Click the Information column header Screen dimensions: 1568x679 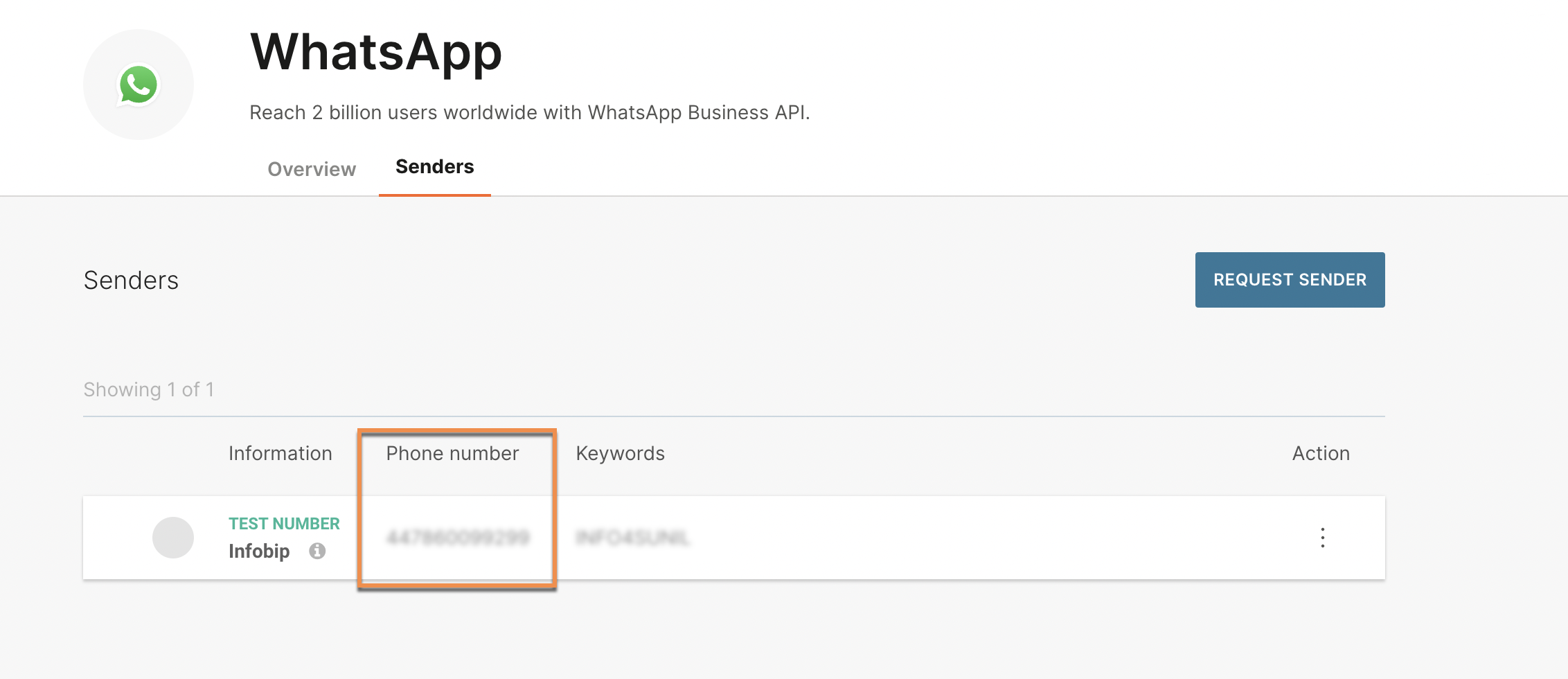pyautogui.click(x=280, y=453)
